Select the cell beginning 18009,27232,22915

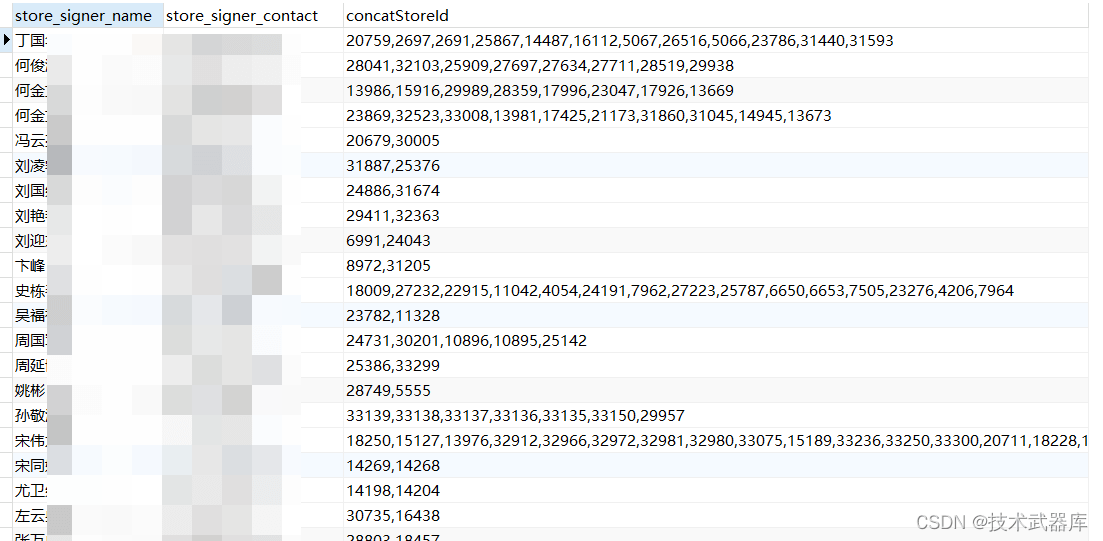tap(716, 291)
